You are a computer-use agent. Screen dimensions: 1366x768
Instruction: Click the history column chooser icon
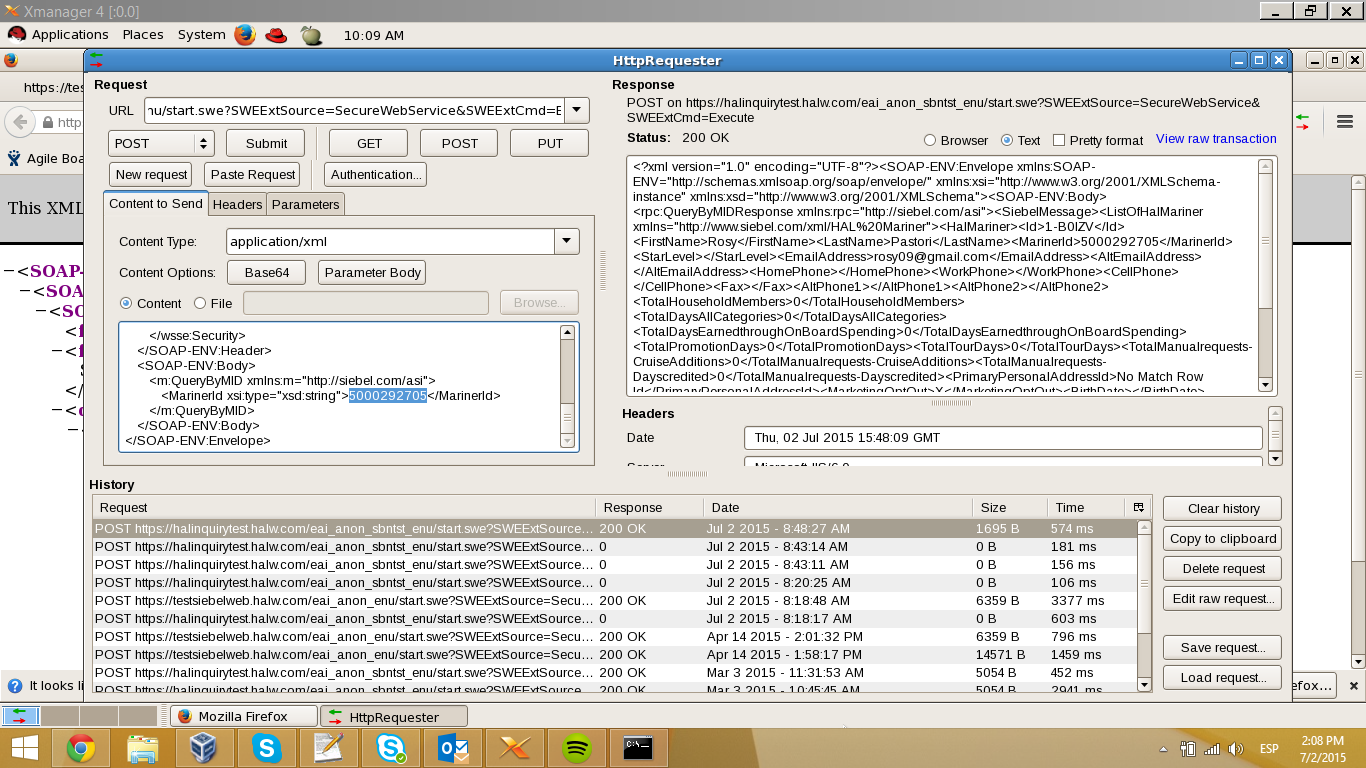(x=1138, y=507)
